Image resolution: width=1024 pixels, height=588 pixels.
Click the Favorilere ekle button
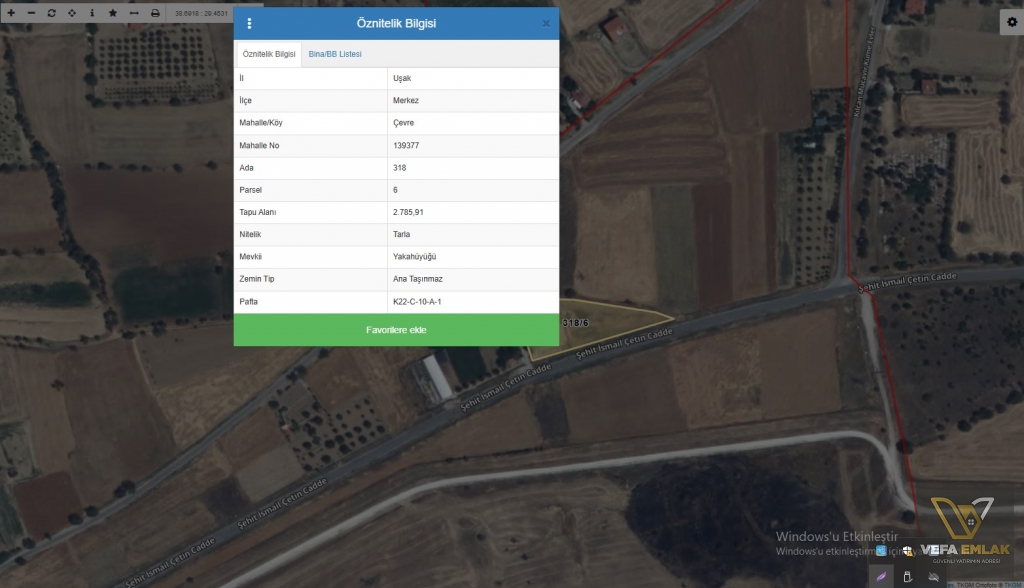(x=396, y=330)
